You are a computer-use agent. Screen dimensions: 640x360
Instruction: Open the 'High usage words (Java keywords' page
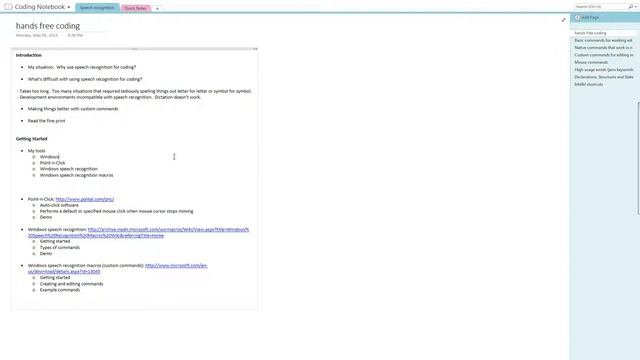pyautogui.click(x=603, y=70)
